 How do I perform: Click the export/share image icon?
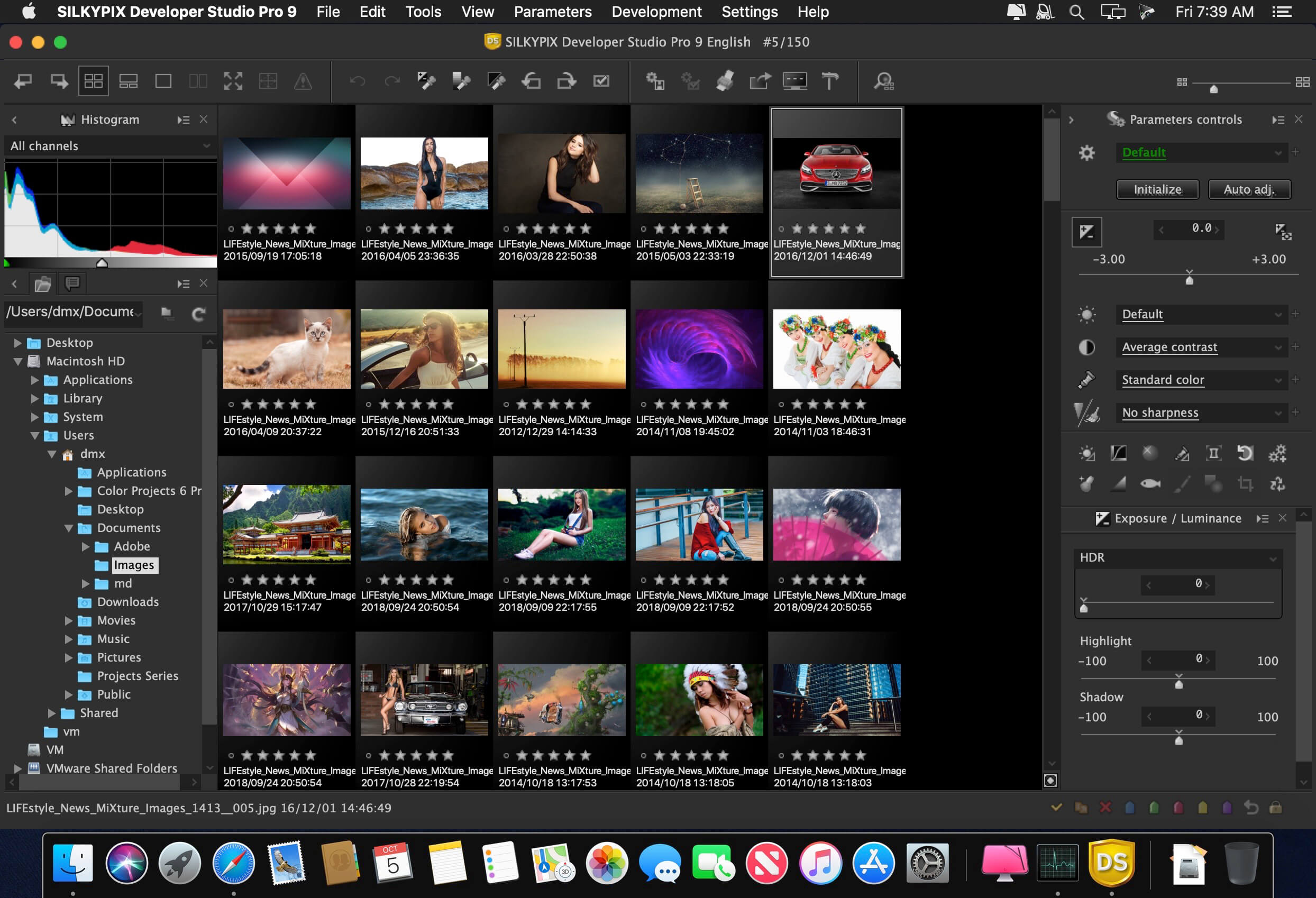pos(762,81)
